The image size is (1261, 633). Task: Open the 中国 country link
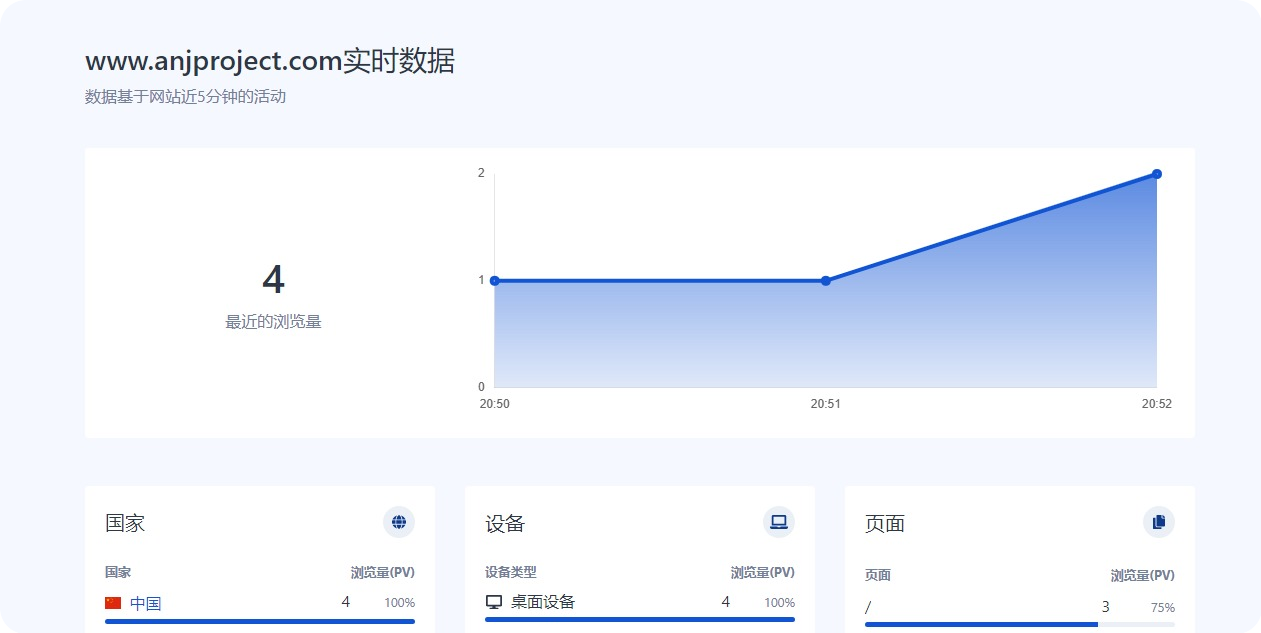click(145, 603)
